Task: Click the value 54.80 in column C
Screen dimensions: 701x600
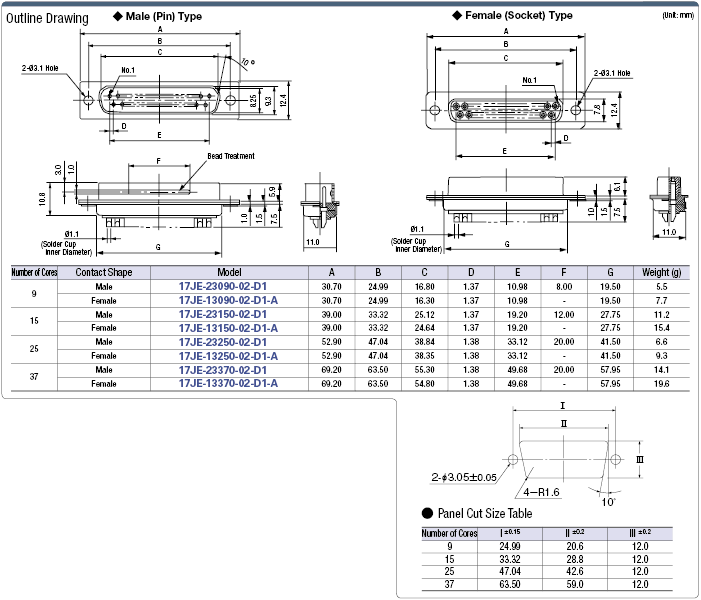Action: pyautogui.click(x=424, y=384)
